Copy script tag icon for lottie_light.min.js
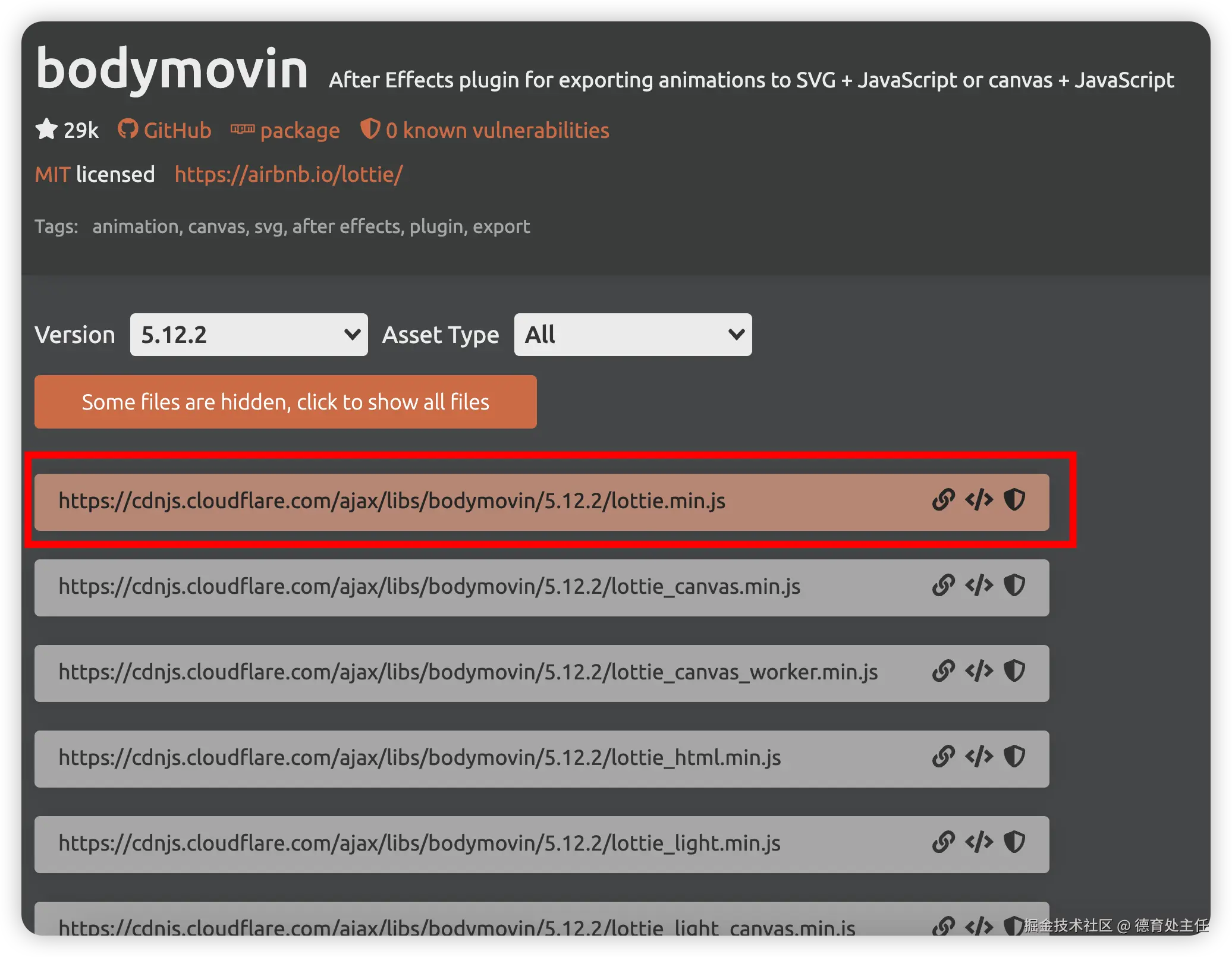The image size is (1232, 957). click(x=979, y=842)
